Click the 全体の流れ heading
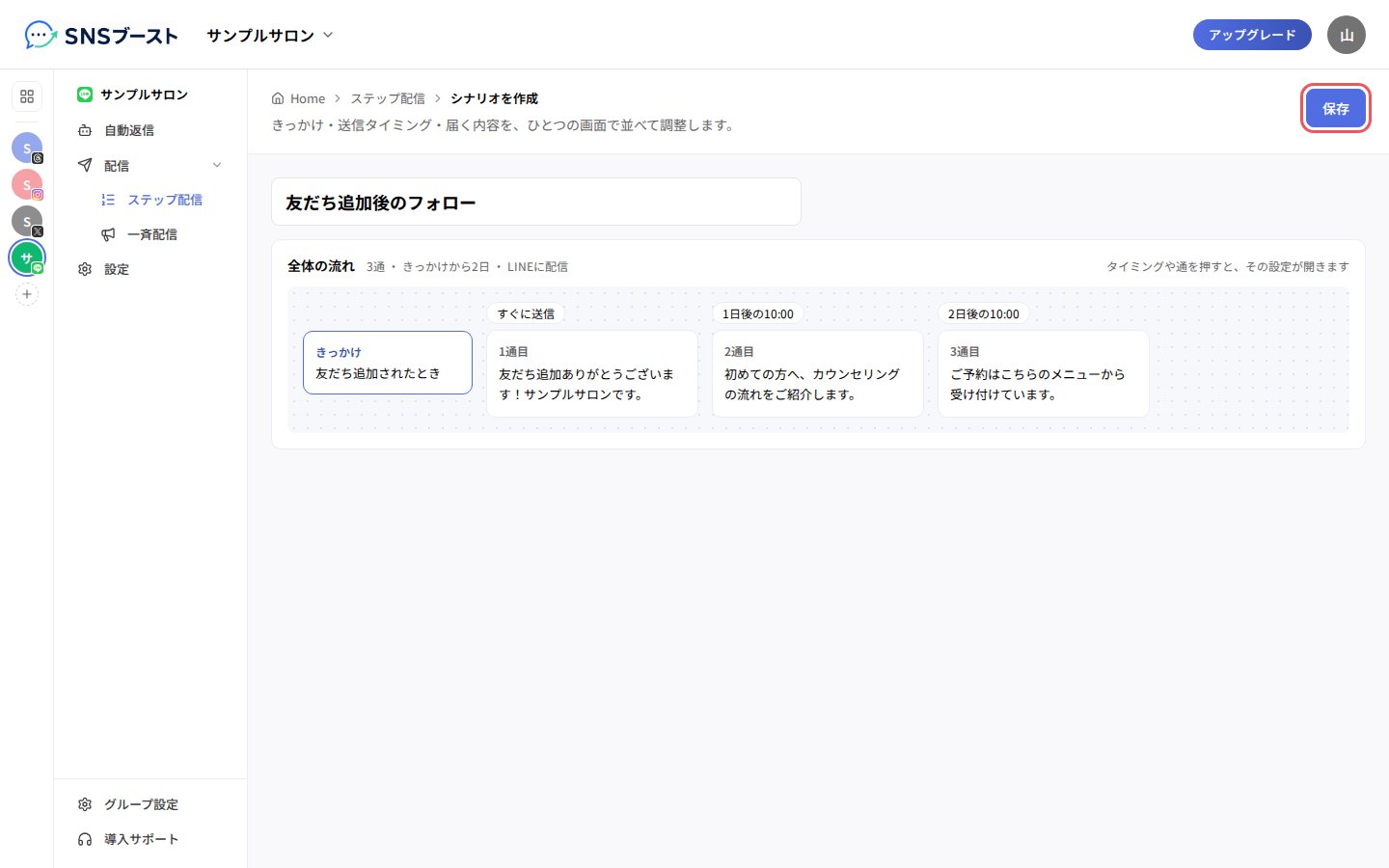This screenshot has height=868, width=1389. [321, 266]
